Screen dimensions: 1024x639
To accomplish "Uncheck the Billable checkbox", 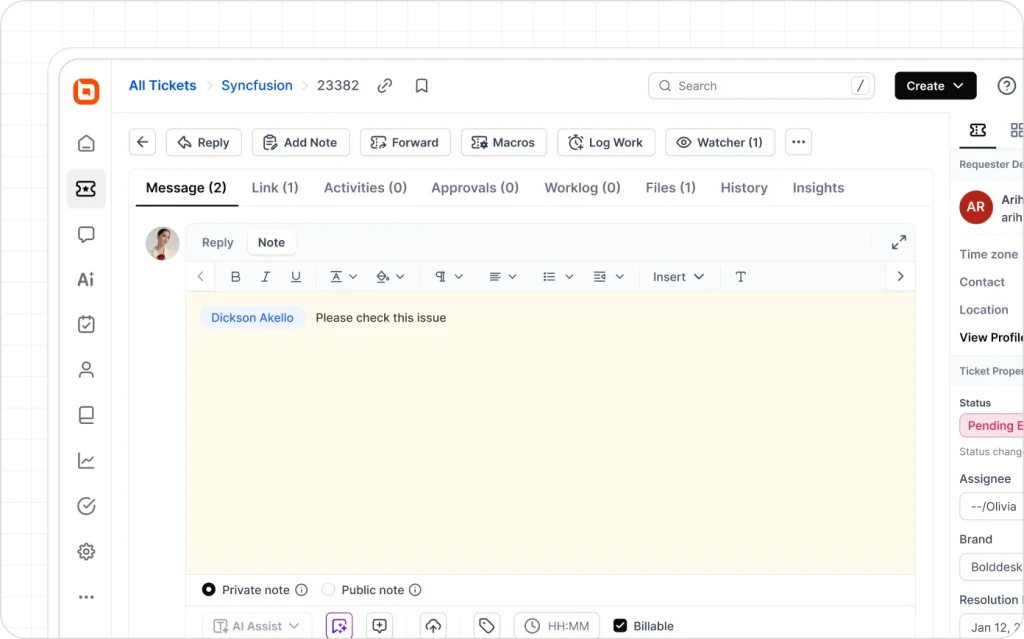I will 620,626.
